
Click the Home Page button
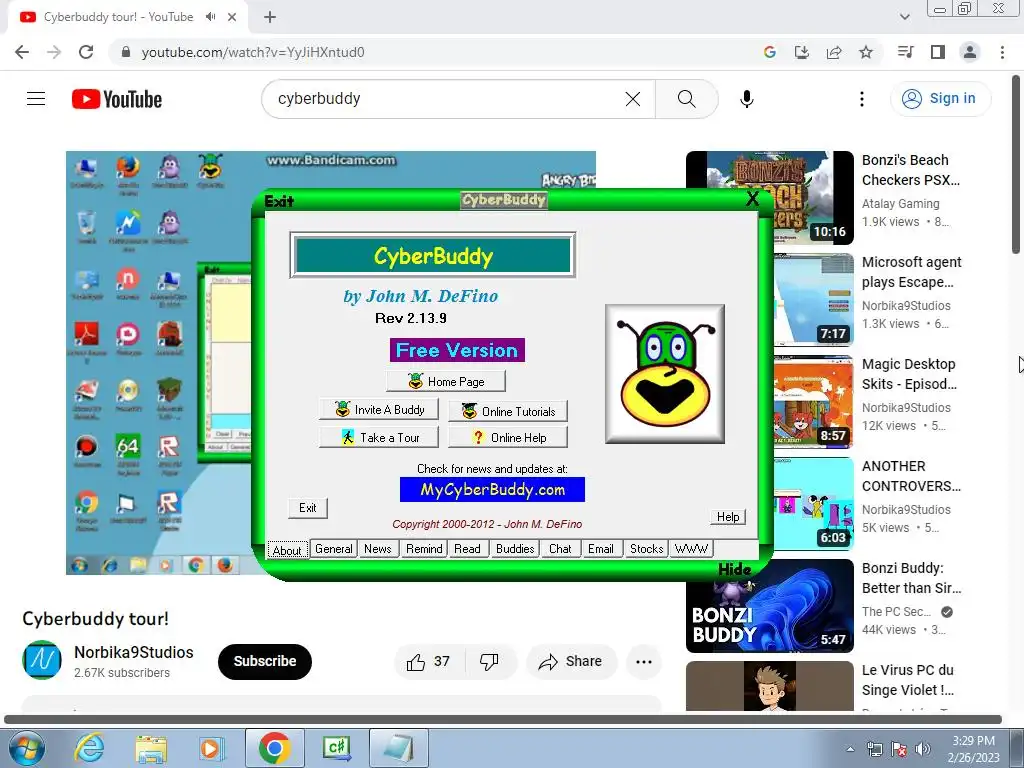[x=445, y=381]
